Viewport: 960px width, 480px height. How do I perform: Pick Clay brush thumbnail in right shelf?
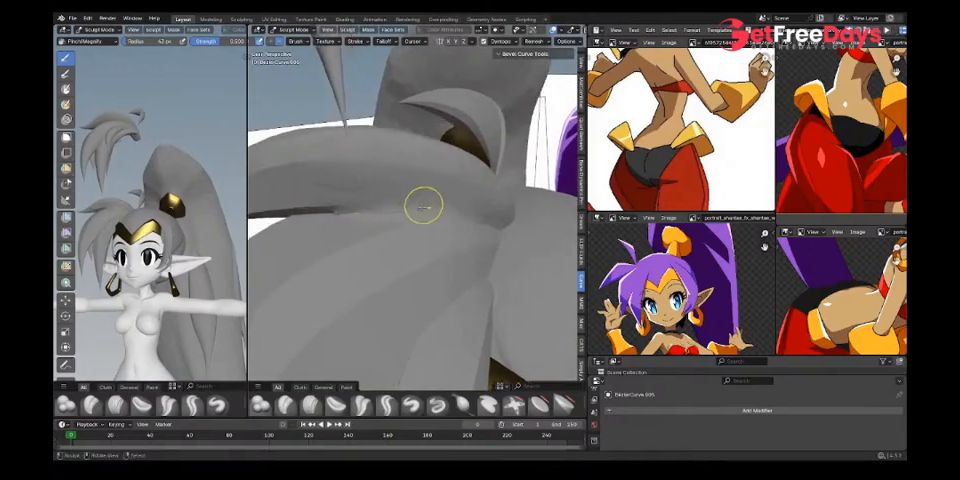[x=286, y=405]
